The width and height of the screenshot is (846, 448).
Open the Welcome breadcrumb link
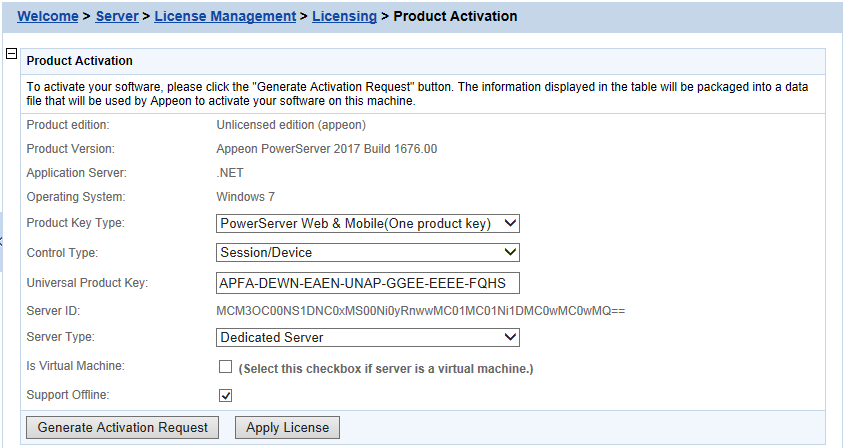pyautogui.click(x=47, y=16)
